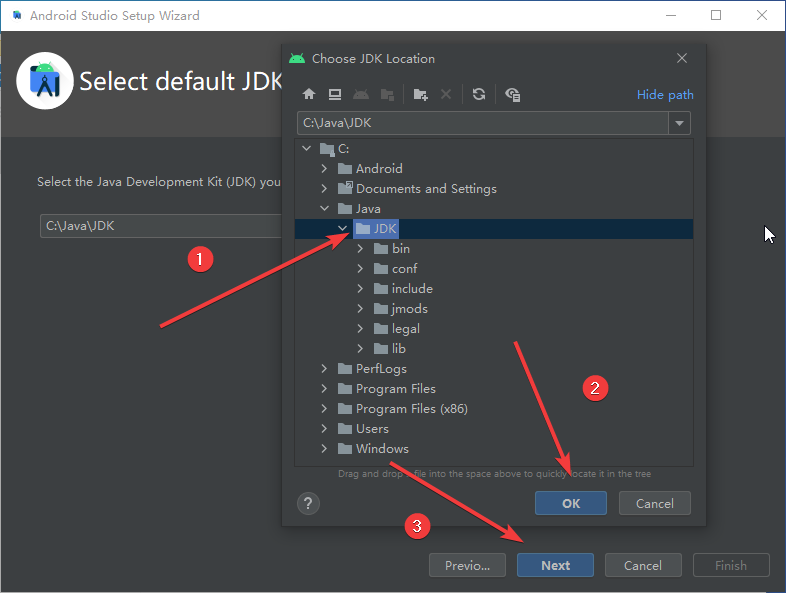Collapse the C: drive node
Viewport: 786px width, 593px height.
[306, 148]
